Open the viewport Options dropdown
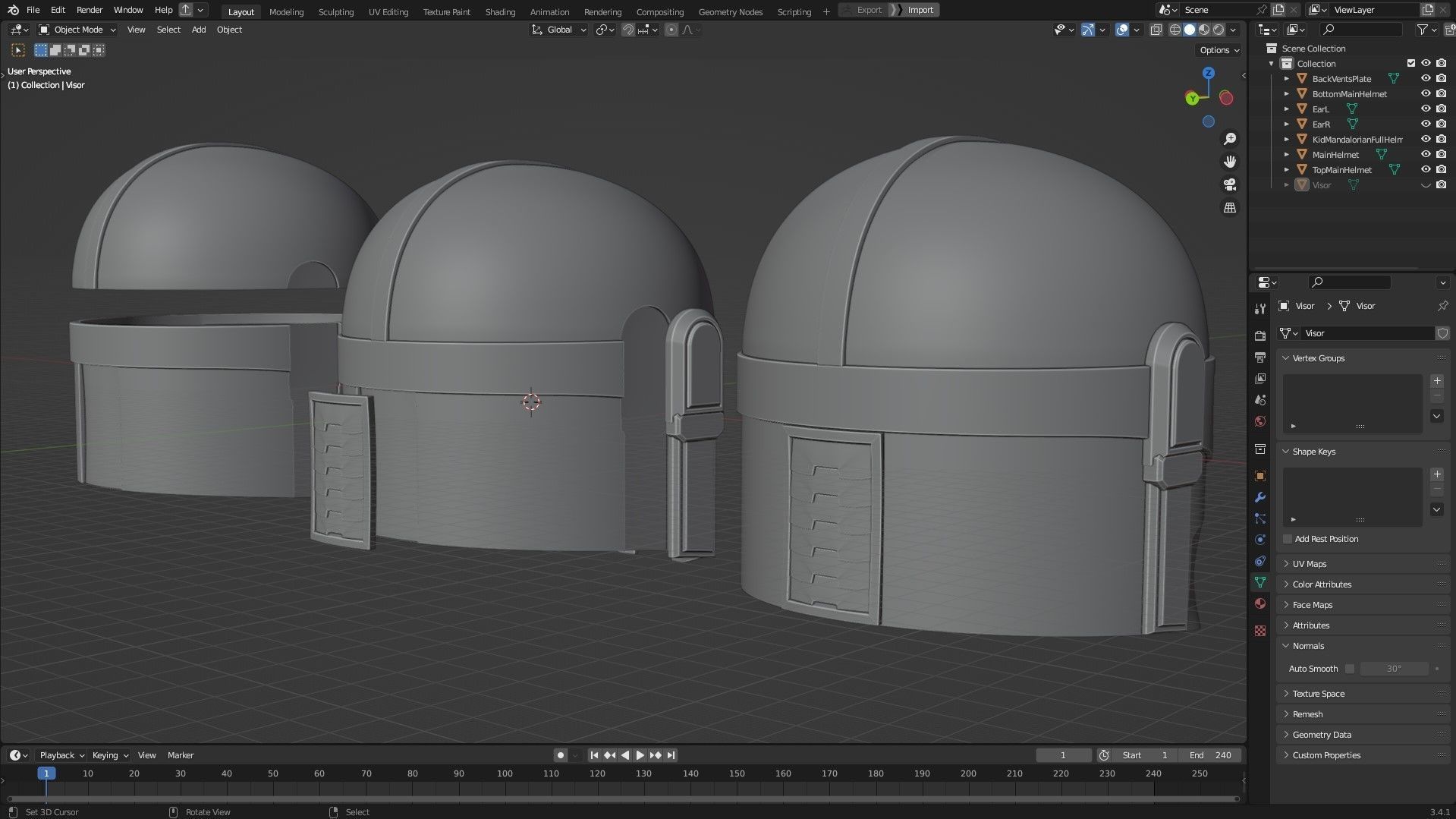Image resolution: width=1456 pixels, height=819 pixels. [1219, 50]
